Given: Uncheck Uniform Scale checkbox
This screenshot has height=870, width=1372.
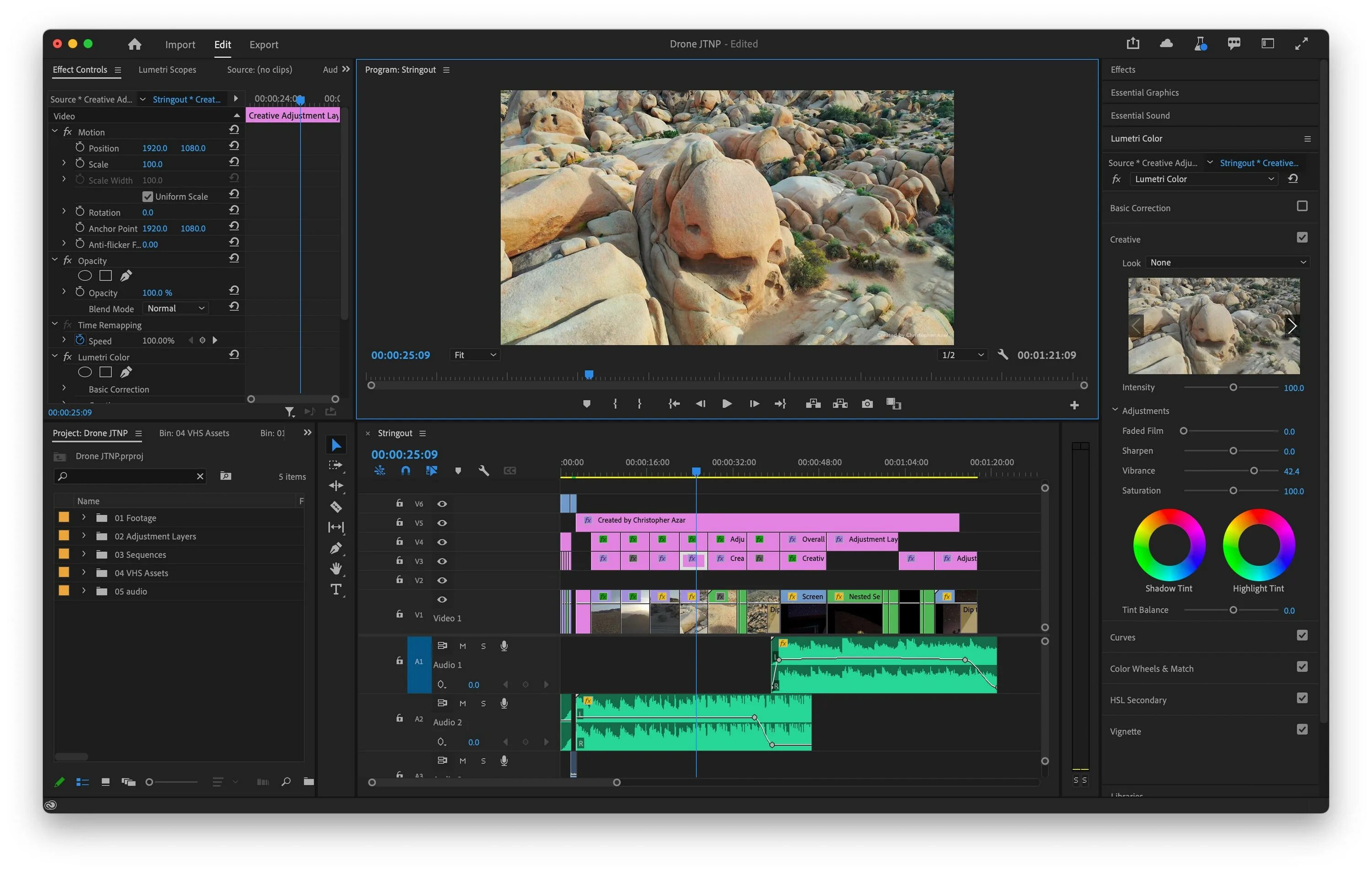Looking at the screenshot, I should coord(148,197).
